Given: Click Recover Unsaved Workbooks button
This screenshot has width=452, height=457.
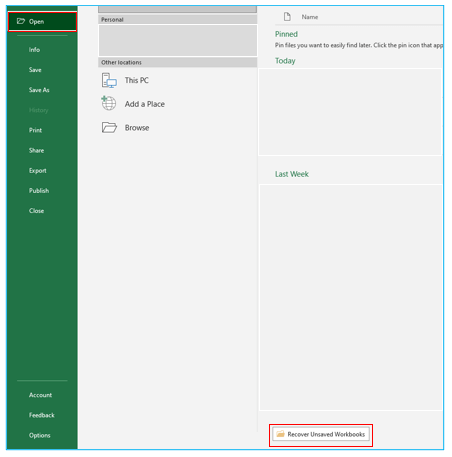Looking at the screenshot, I should point(321,434).
